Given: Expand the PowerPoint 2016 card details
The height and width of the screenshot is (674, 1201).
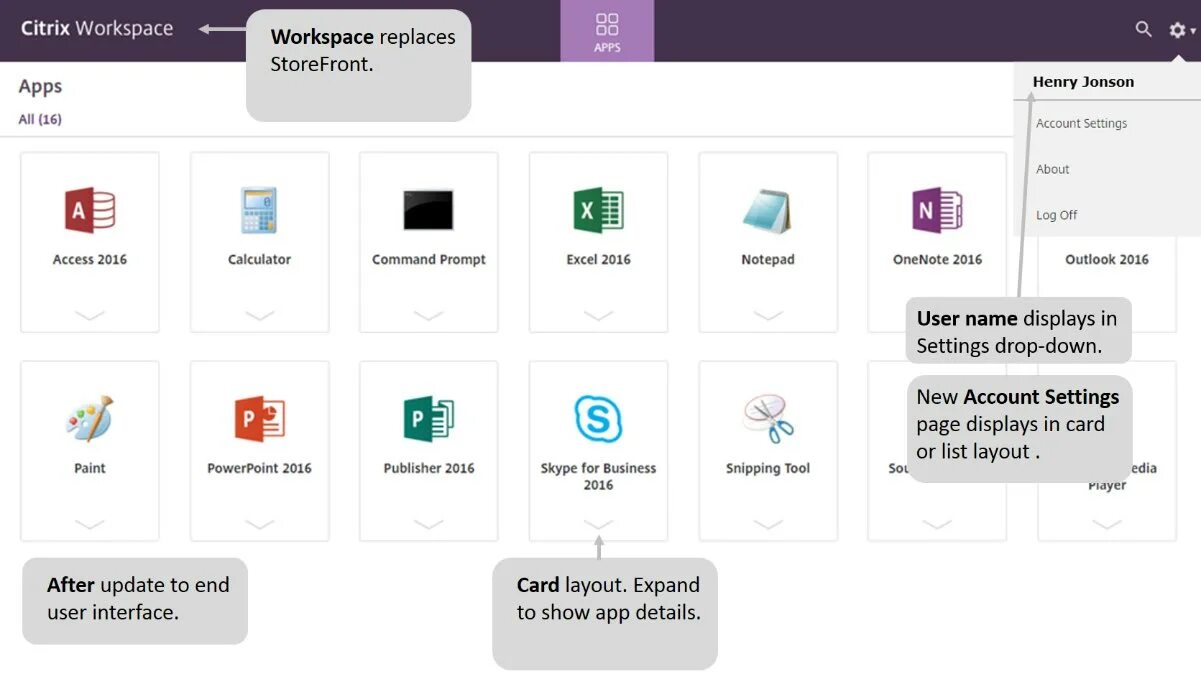Looking at the screenshot, I should [259, 524].
